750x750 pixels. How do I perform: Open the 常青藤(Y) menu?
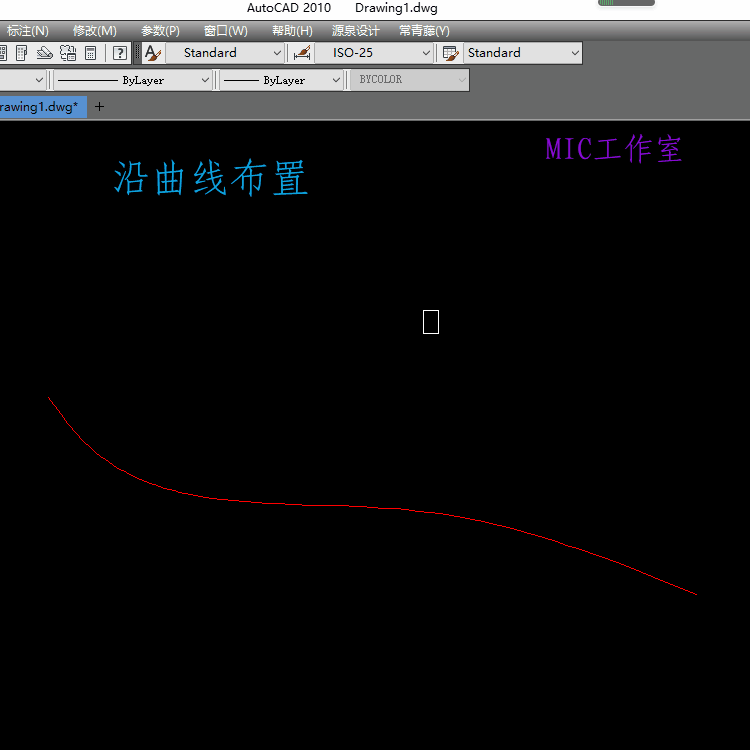pos(424,31)
